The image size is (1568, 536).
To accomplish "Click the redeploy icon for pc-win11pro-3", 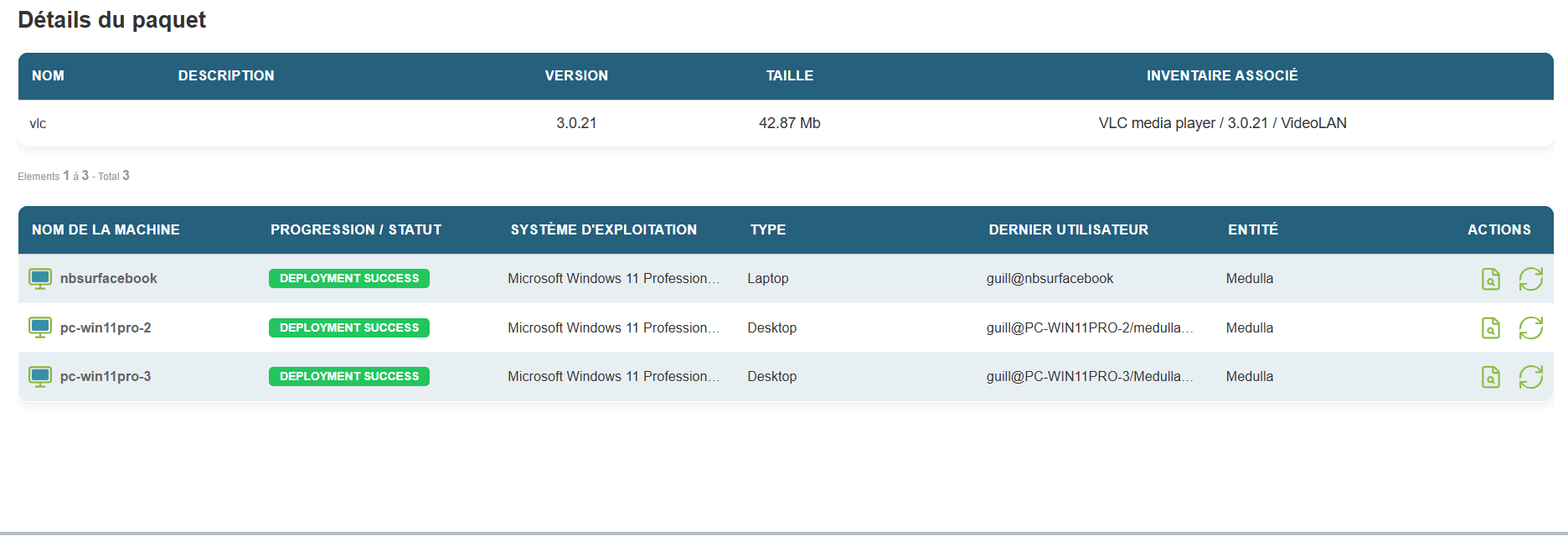I will (x=1530, y=377).
